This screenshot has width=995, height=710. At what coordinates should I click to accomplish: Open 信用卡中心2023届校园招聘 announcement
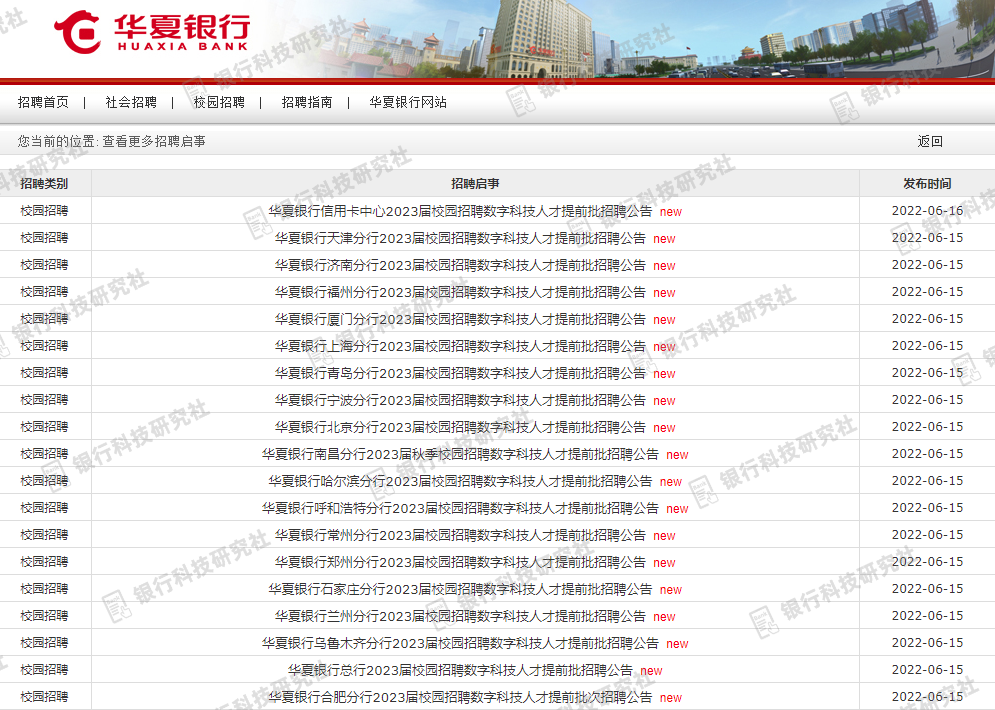click(460, 211)
